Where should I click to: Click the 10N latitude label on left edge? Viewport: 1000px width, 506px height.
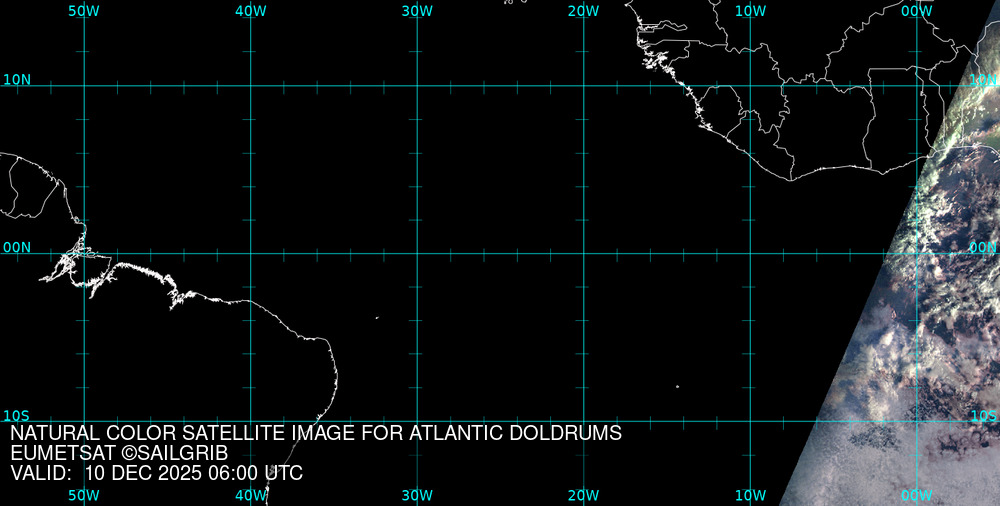pyautogui.click(x=16, y=80)
